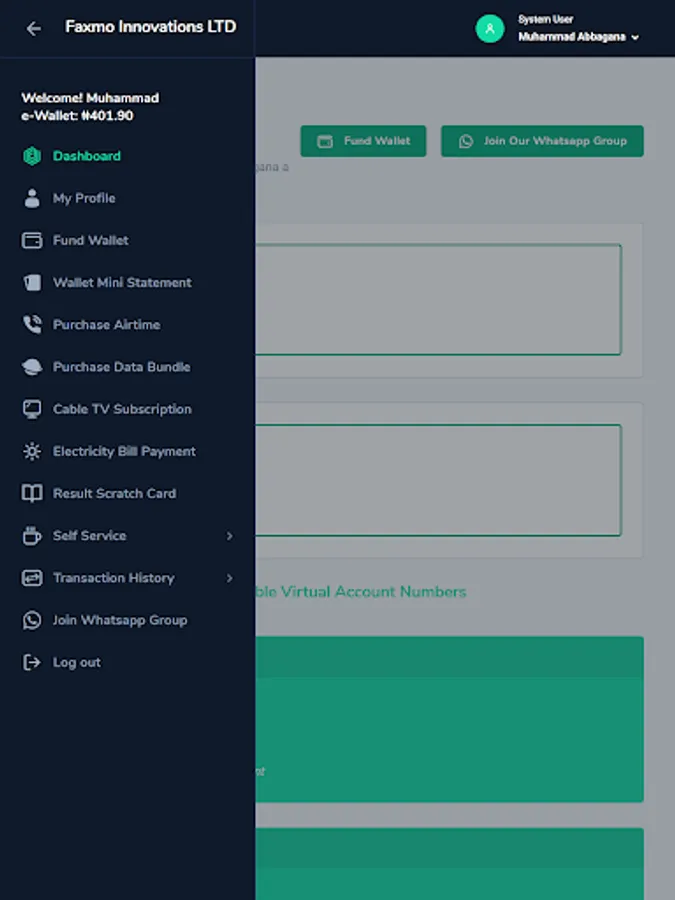The height and width of the screenshot is (900, 675).
Task: Click the green user avatar icon
Action: pos(490,29)
